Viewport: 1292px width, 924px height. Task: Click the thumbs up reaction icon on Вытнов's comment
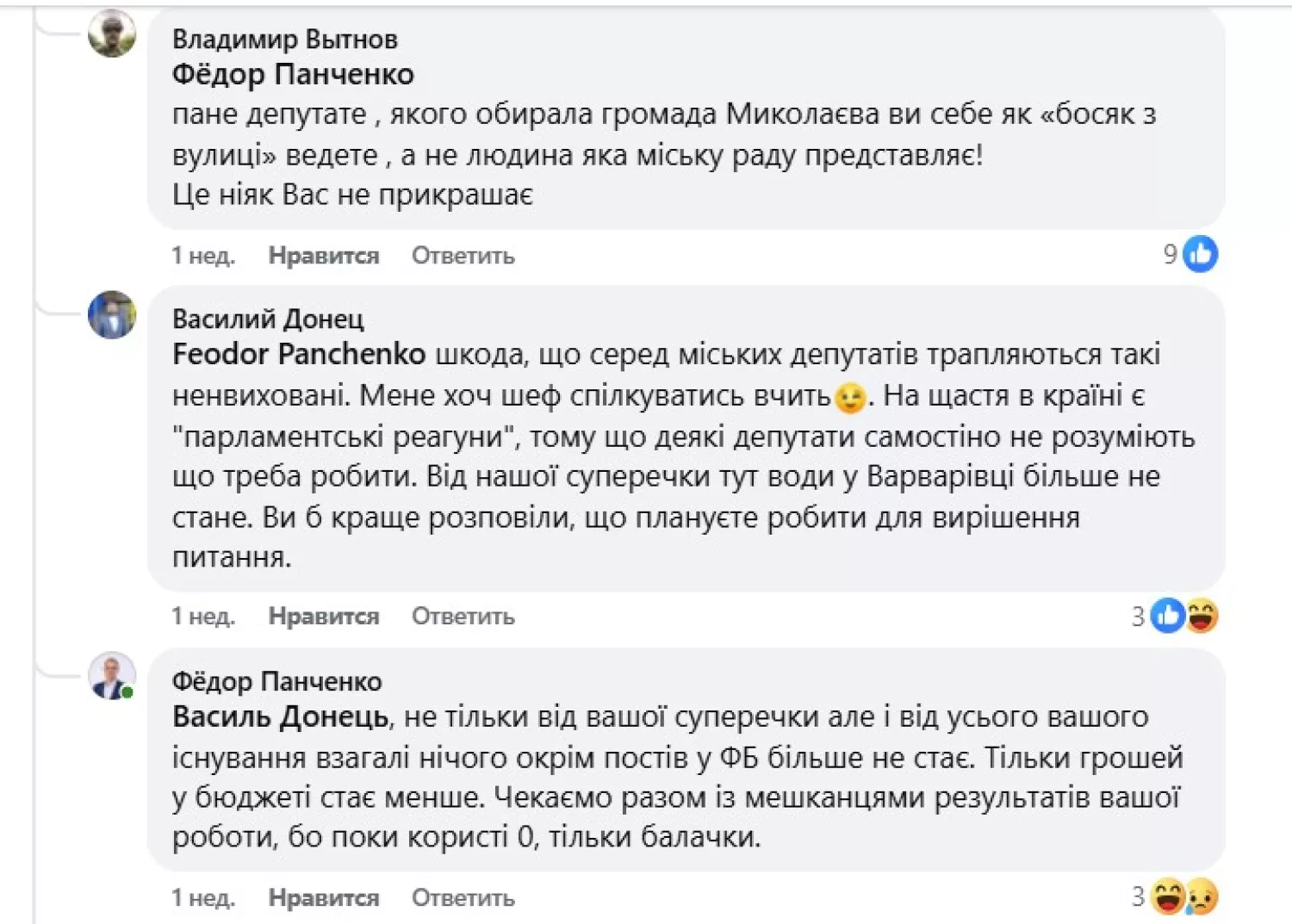[1199, 254]
